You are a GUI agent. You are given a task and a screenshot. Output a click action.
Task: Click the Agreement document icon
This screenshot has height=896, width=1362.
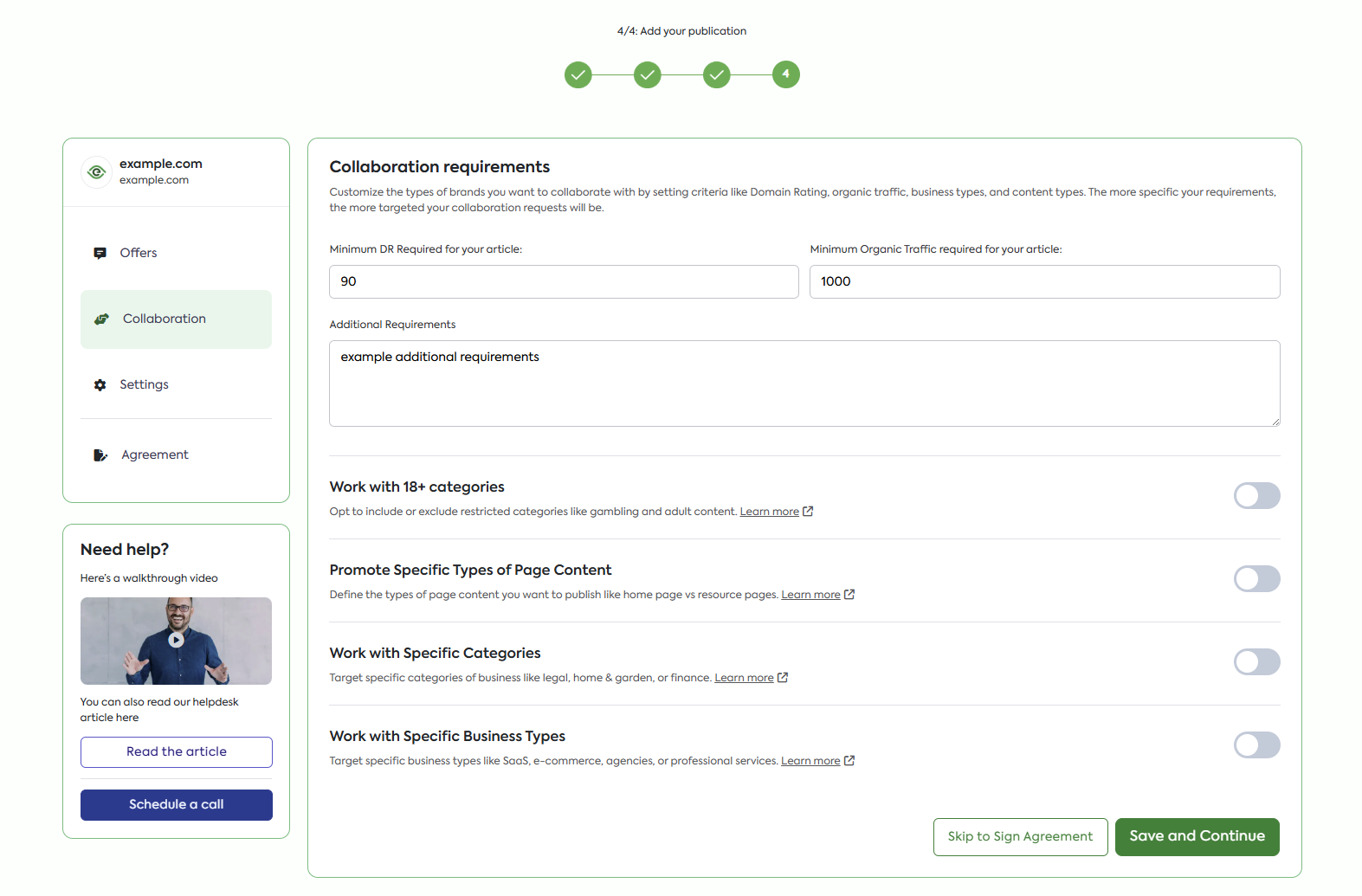coord(100,454)
